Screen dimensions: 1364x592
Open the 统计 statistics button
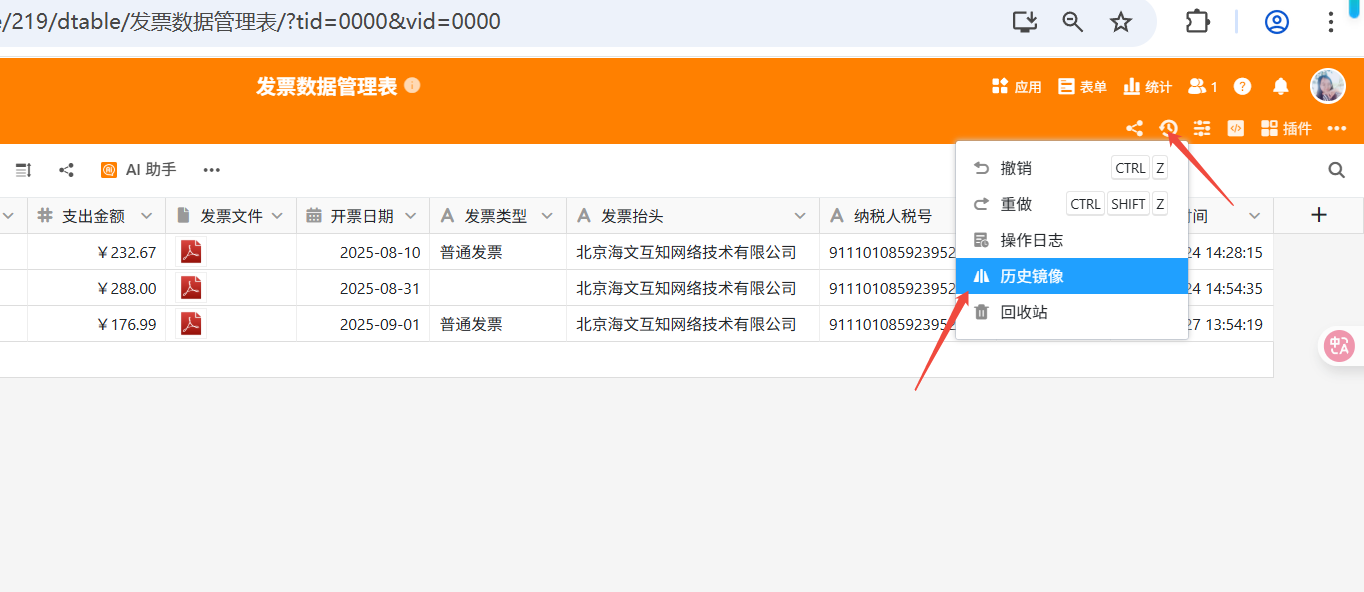click(x=1147, y=87)
